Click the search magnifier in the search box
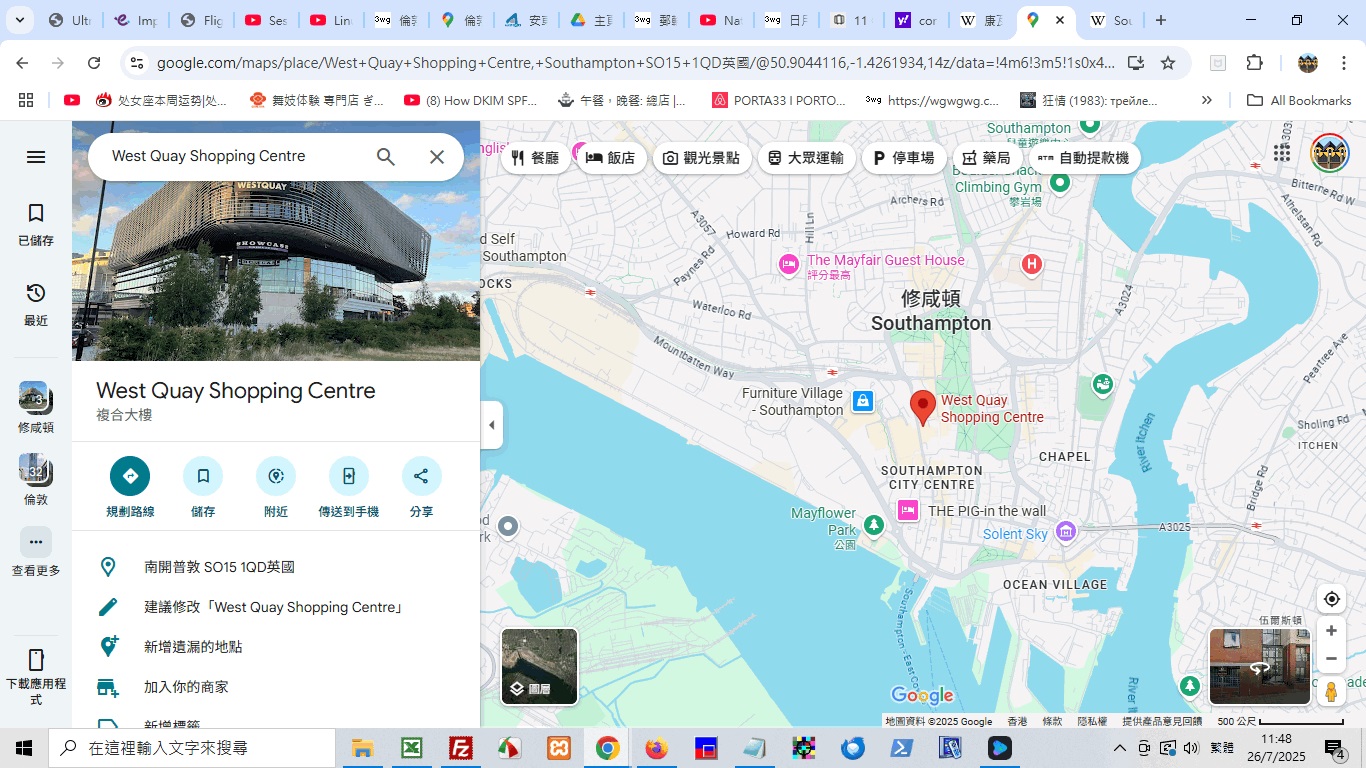 (x=386, y=157)
